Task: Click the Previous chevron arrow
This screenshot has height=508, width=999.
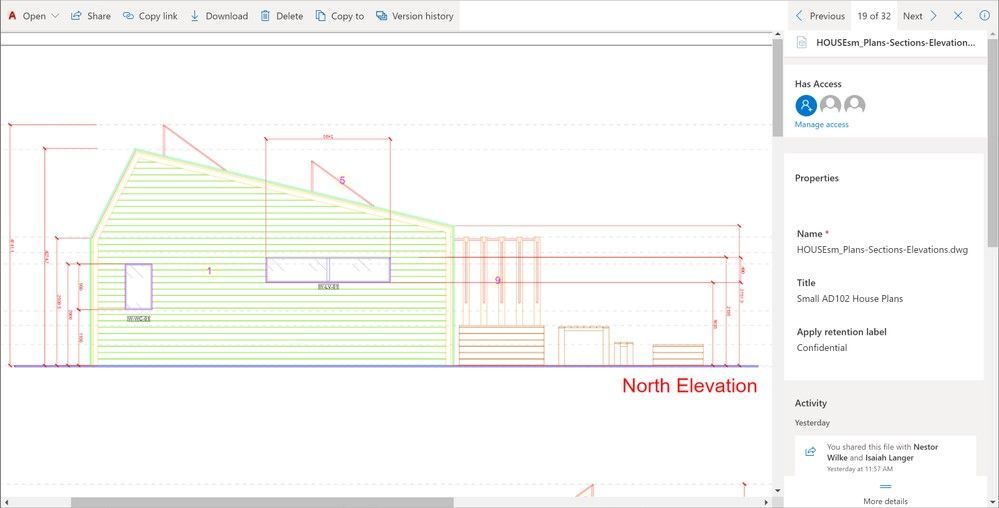Action: tap(800, 16)
